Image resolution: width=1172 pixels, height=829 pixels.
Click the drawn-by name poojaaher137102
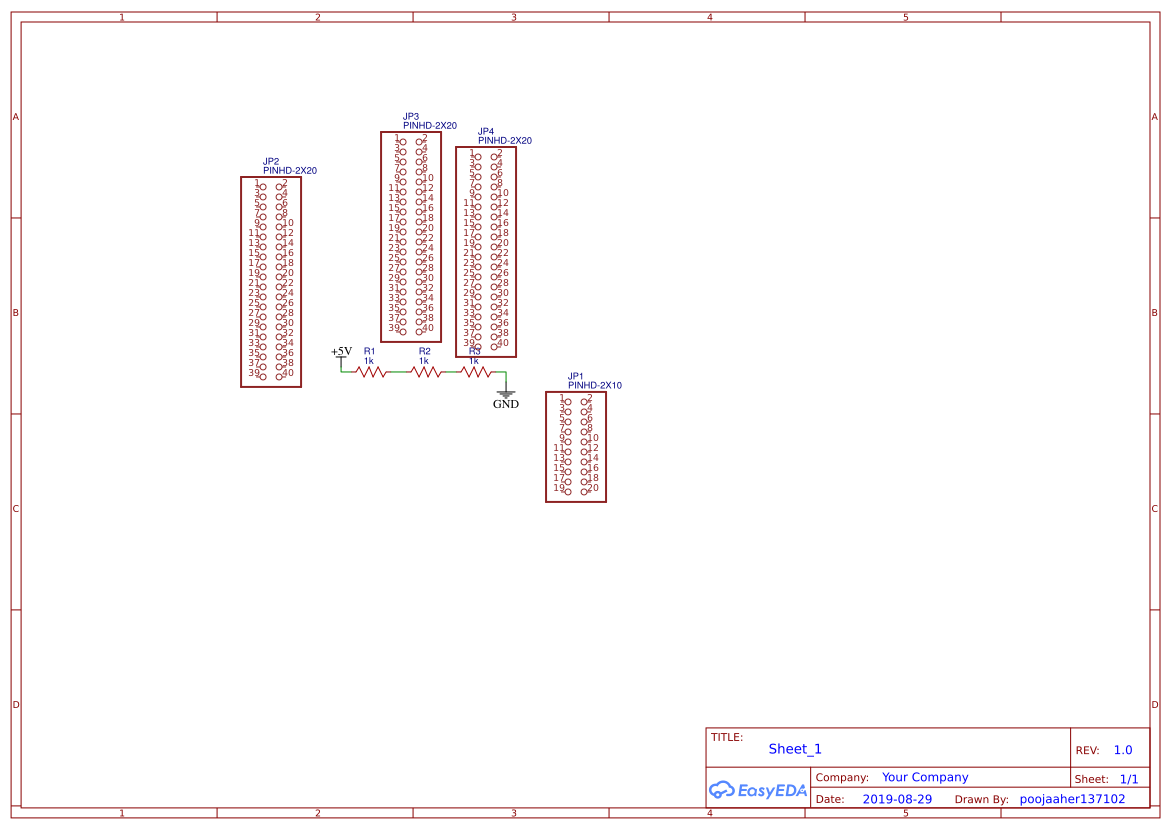pyautogui.click(x=1072, y=799)
